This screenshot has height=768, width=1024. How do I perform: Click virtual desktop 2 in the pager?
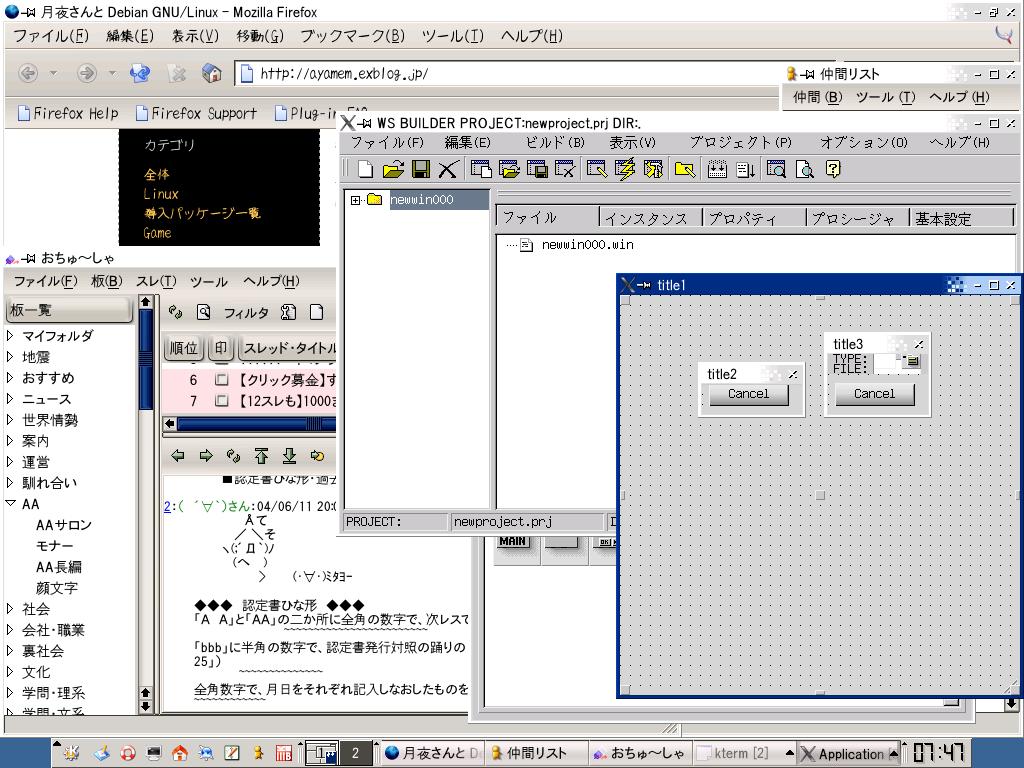(355, 753)
